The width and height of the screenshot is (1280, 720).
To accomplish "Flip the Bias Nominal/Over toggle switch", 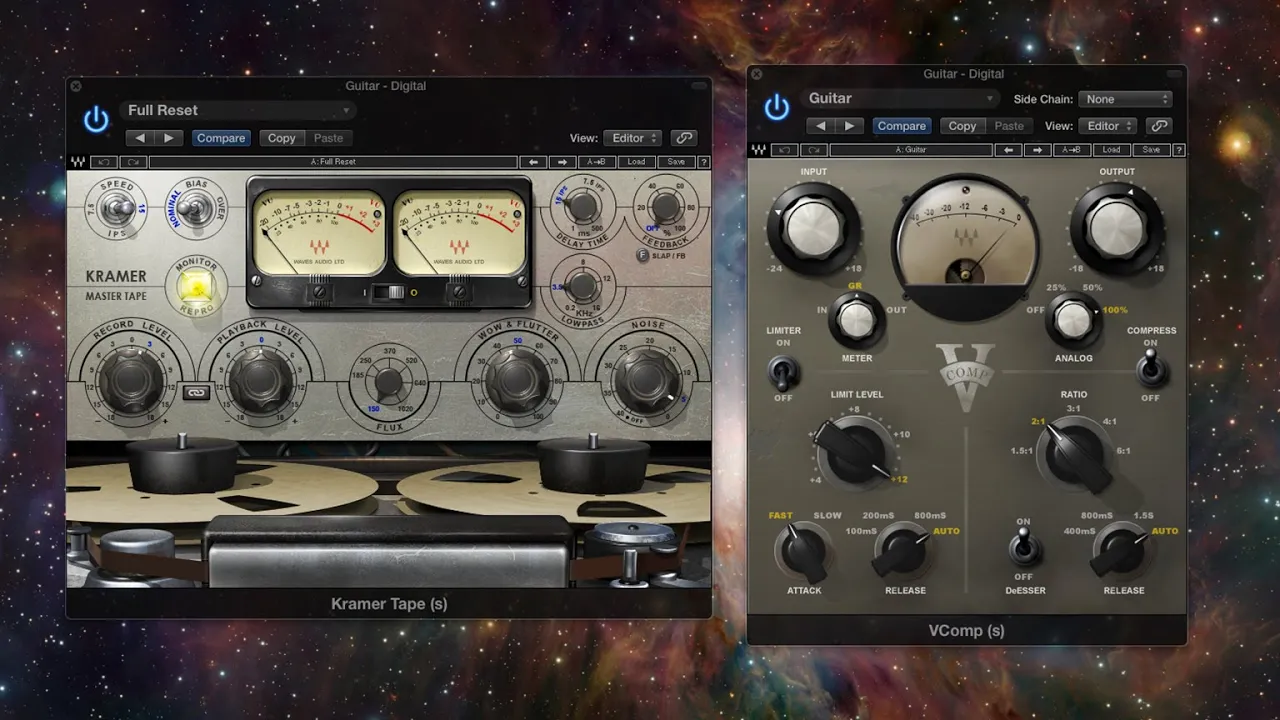I will [195, 208].
